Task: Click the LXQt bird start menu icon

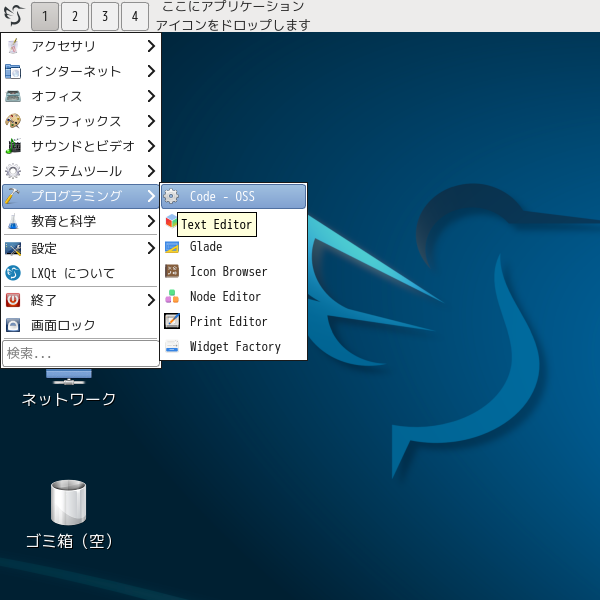Action: pyautogui.click(x=14, y=15)
